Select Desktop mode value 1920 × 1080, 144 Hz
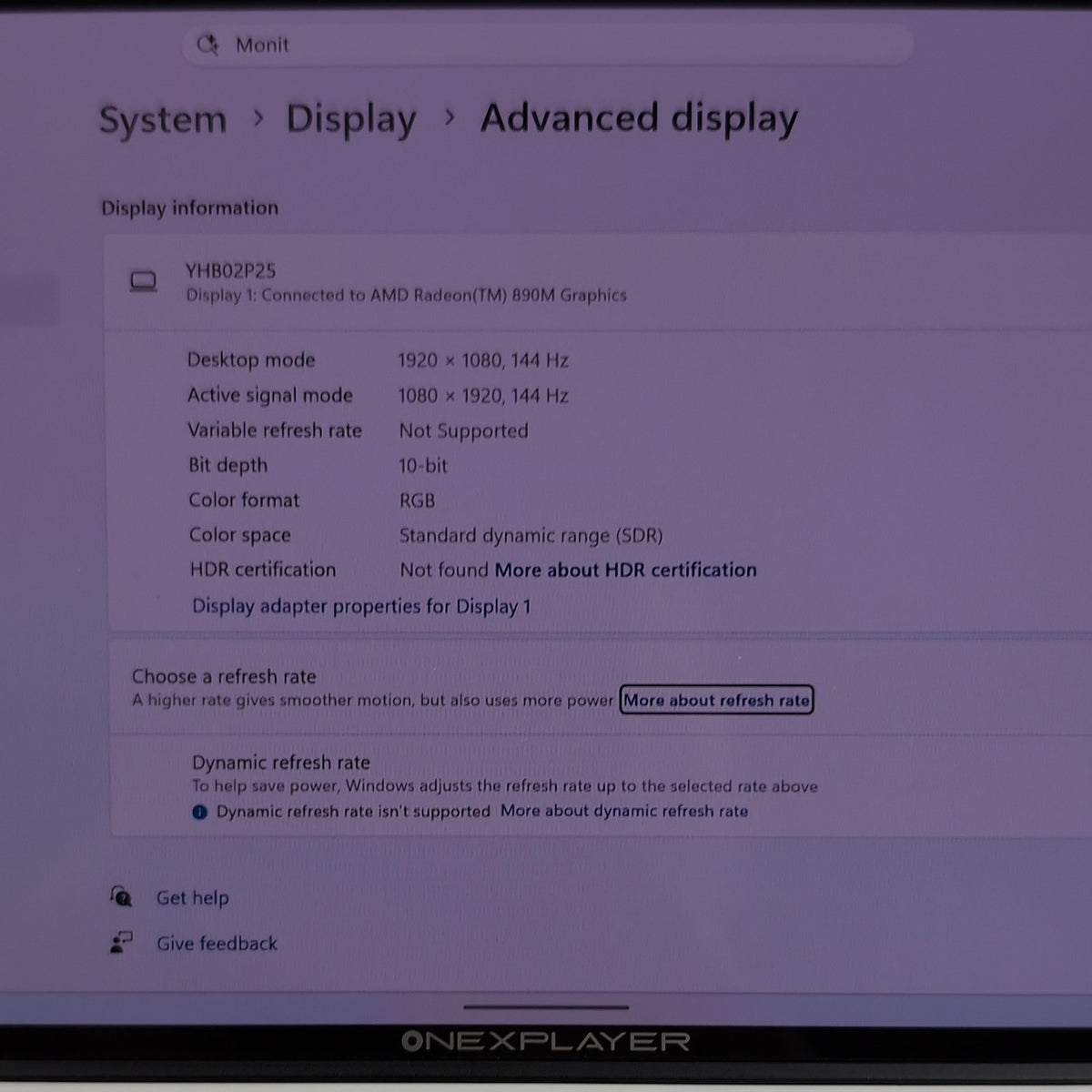The width and height of the screenshot is (1092, 1092). point(483,360)
